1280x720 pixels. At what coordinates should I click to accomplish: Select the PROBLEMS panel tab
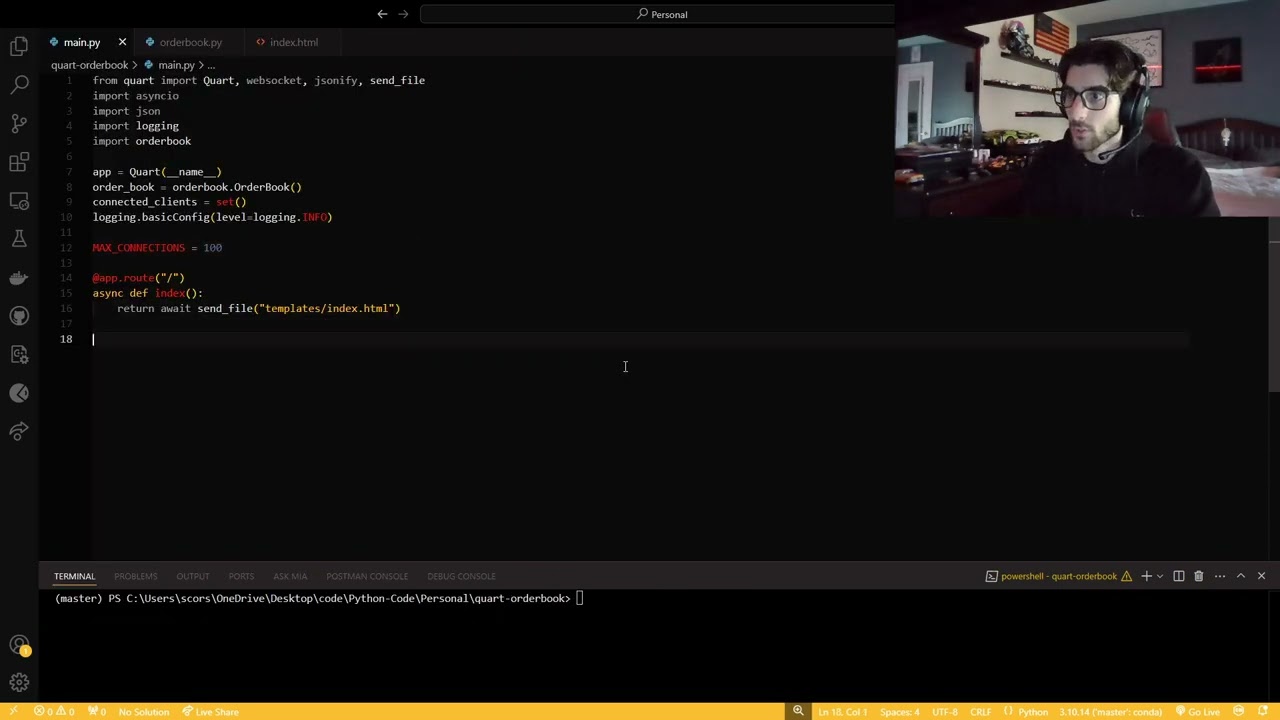click(135, 576)
